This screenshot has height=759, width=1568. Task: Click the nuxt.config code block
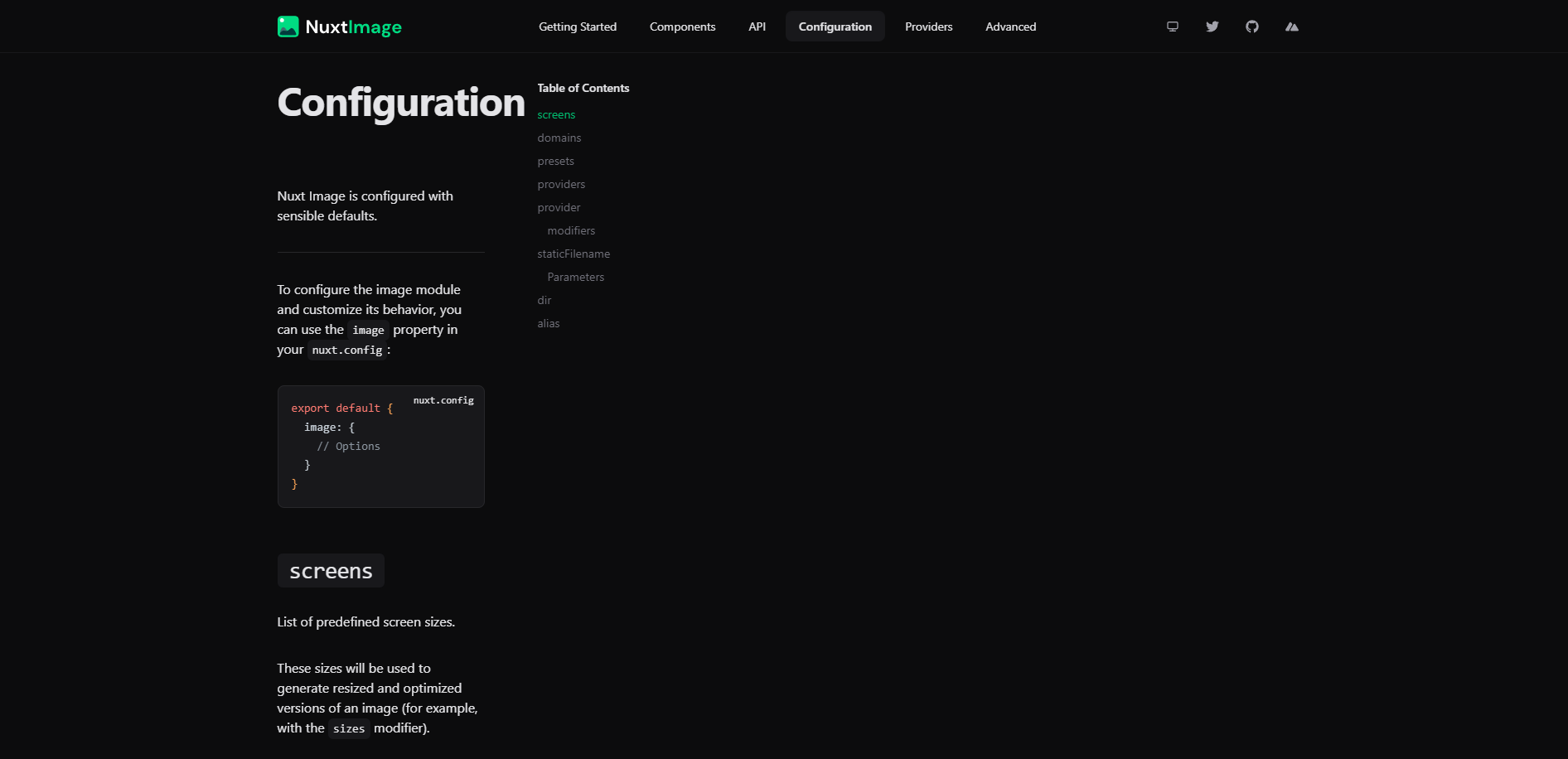pyautogui.click(x=380, y=446)
